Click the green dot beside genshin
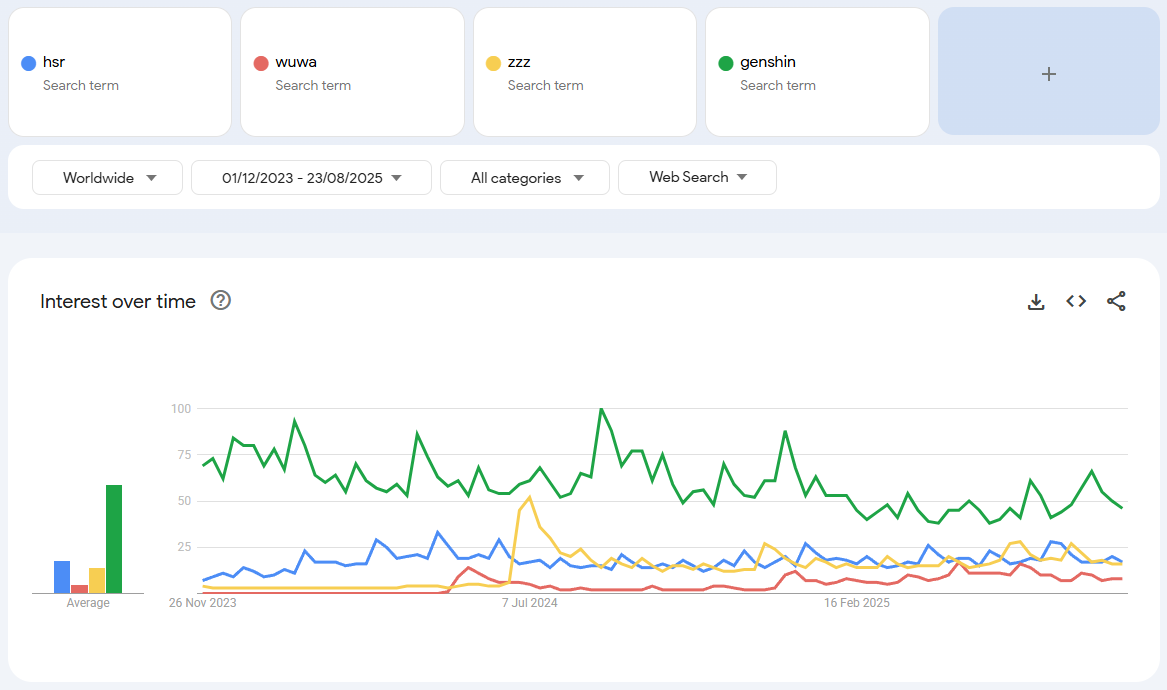Viewport: 1167px width, 690px height. tap(726, 63)
